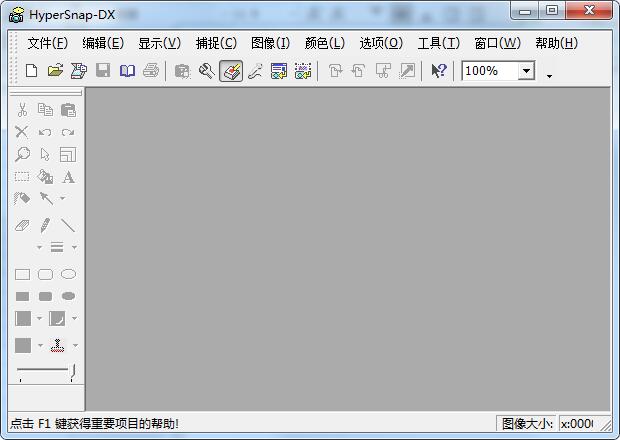Open dropdown left of line style icon
The height and width of the screenshot is (440, 620).
coord(39,247)
